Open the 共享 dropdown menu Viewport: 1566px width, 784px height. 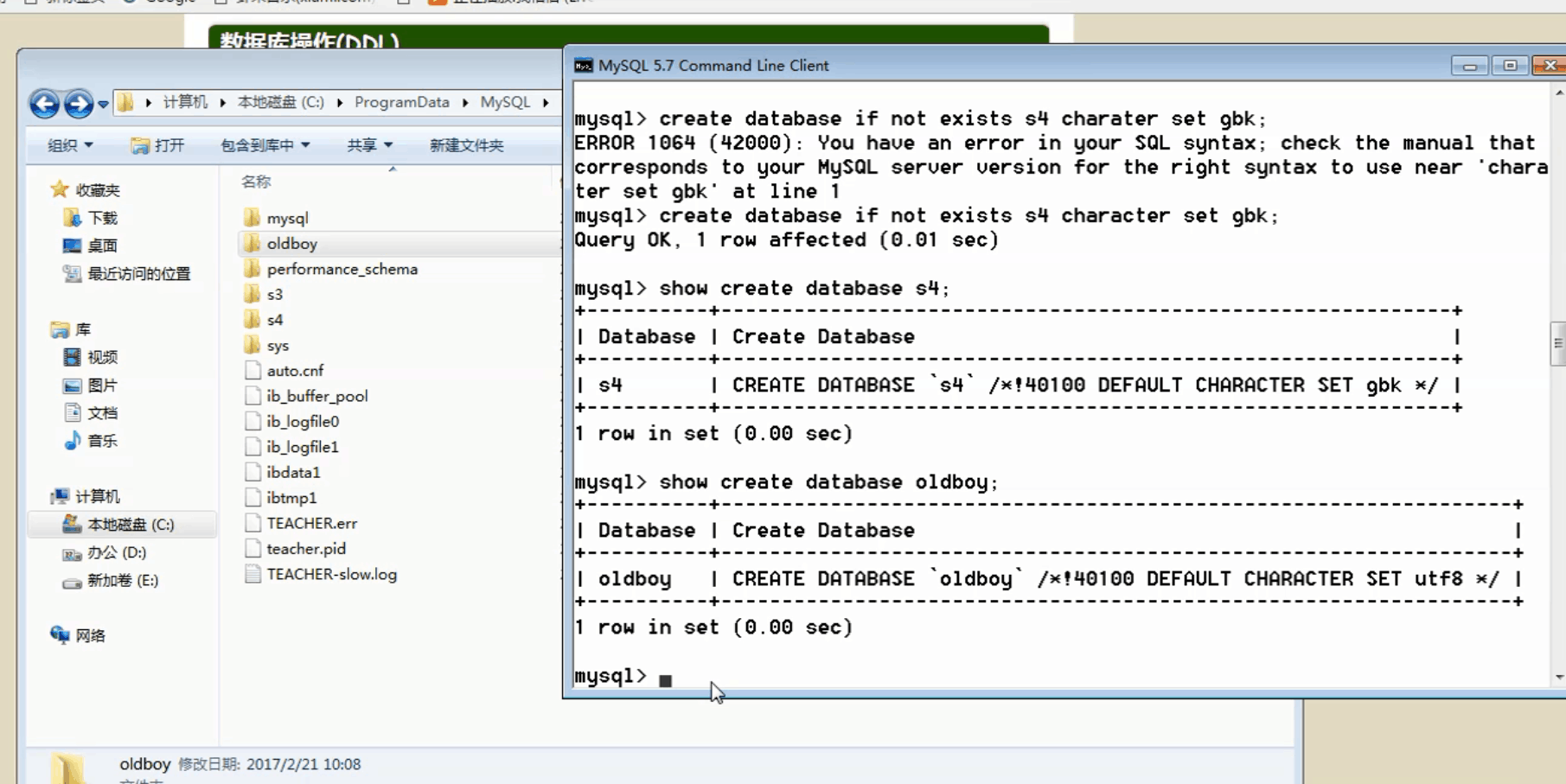pos(369,145)
